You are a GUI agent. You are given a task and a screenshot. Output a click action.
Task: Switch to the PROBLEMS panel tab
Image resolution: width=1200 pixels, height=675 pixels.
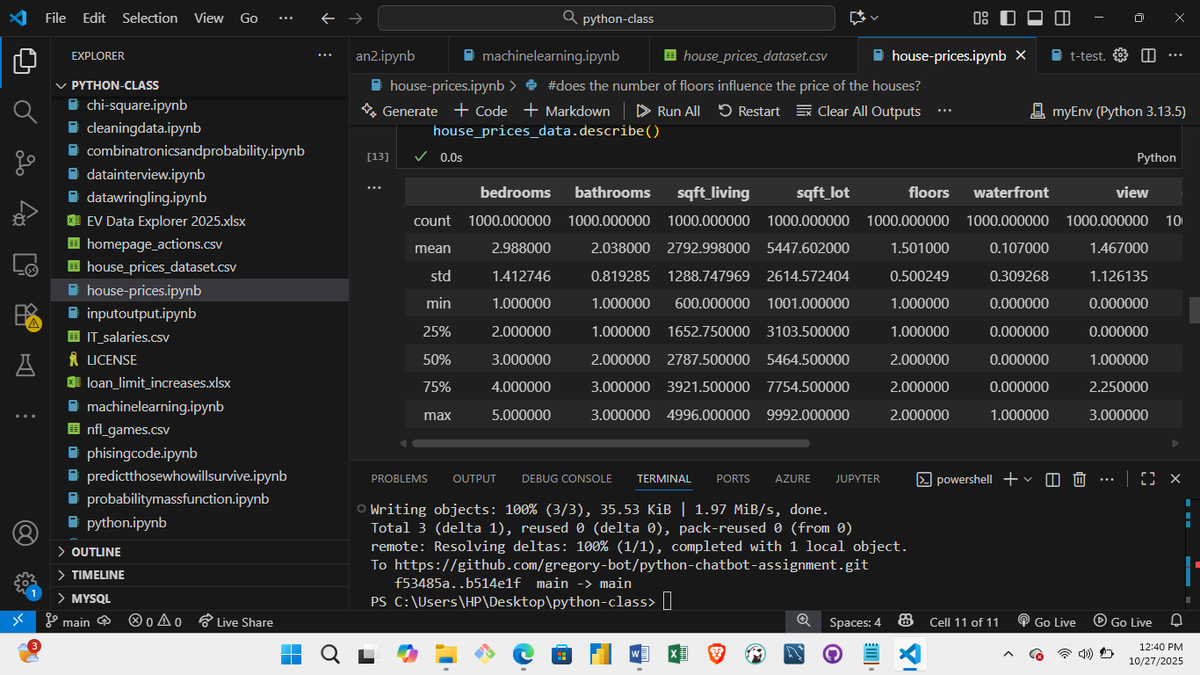pyautogui.click(x=399, y=479)
